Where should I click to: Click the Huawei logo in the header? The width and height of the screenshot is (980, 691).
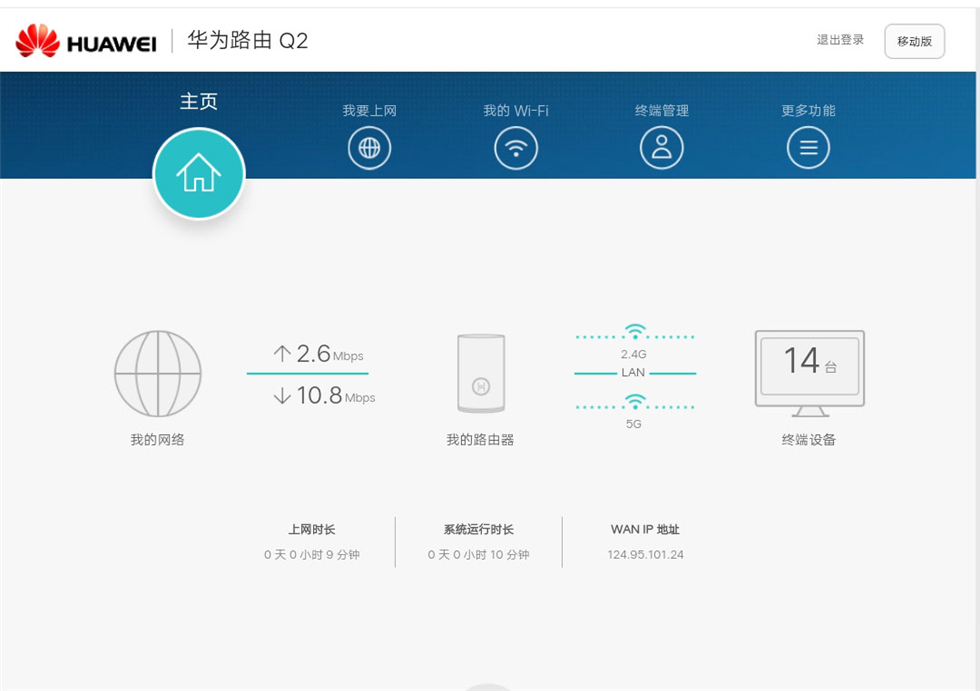[86, 41]
